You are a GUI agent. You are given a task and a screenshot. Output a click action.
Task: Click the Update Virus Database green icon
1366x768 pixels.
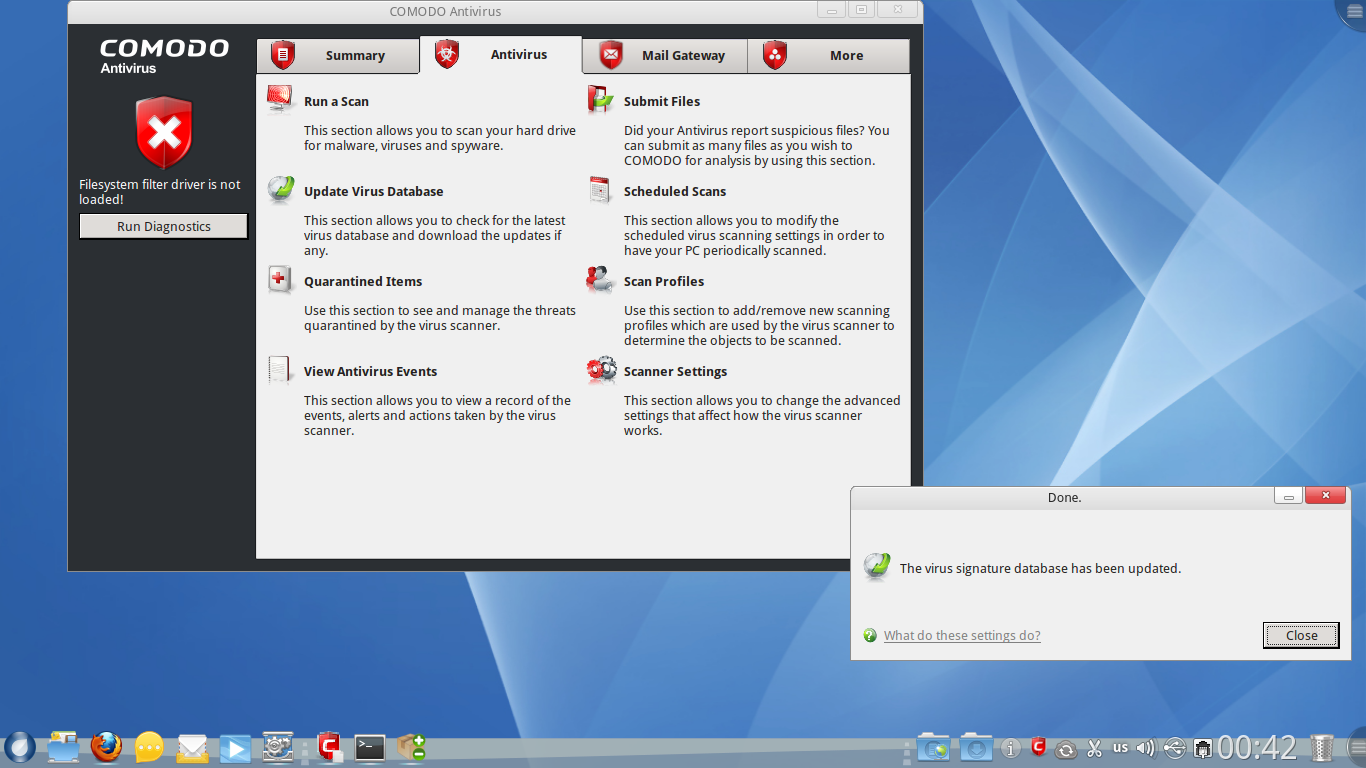point(280,190)
